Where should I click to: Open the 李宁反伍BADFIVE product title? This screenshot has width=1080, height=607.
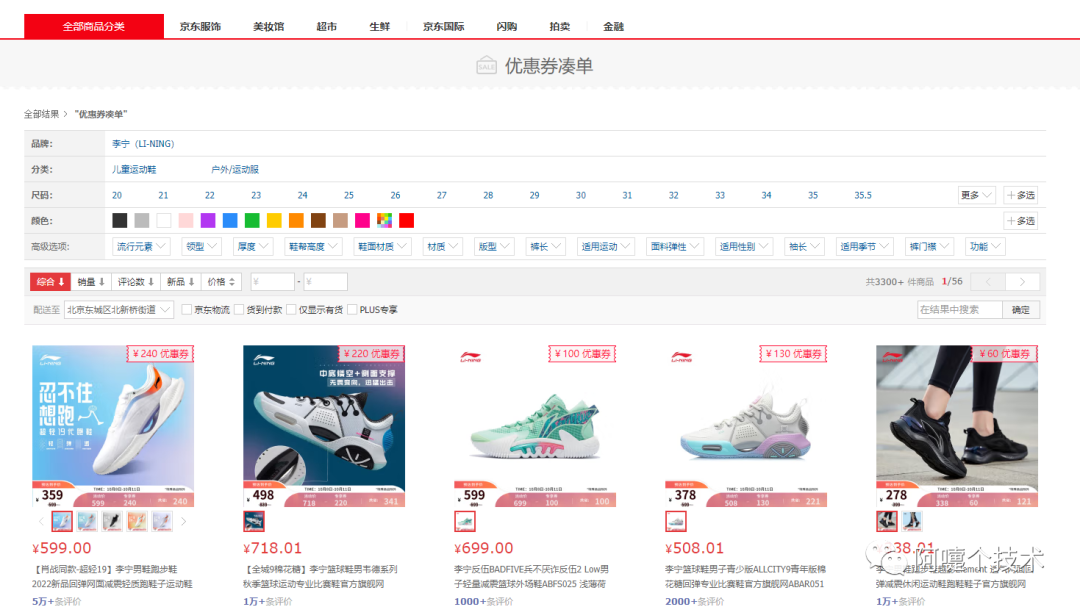point(531,576)
